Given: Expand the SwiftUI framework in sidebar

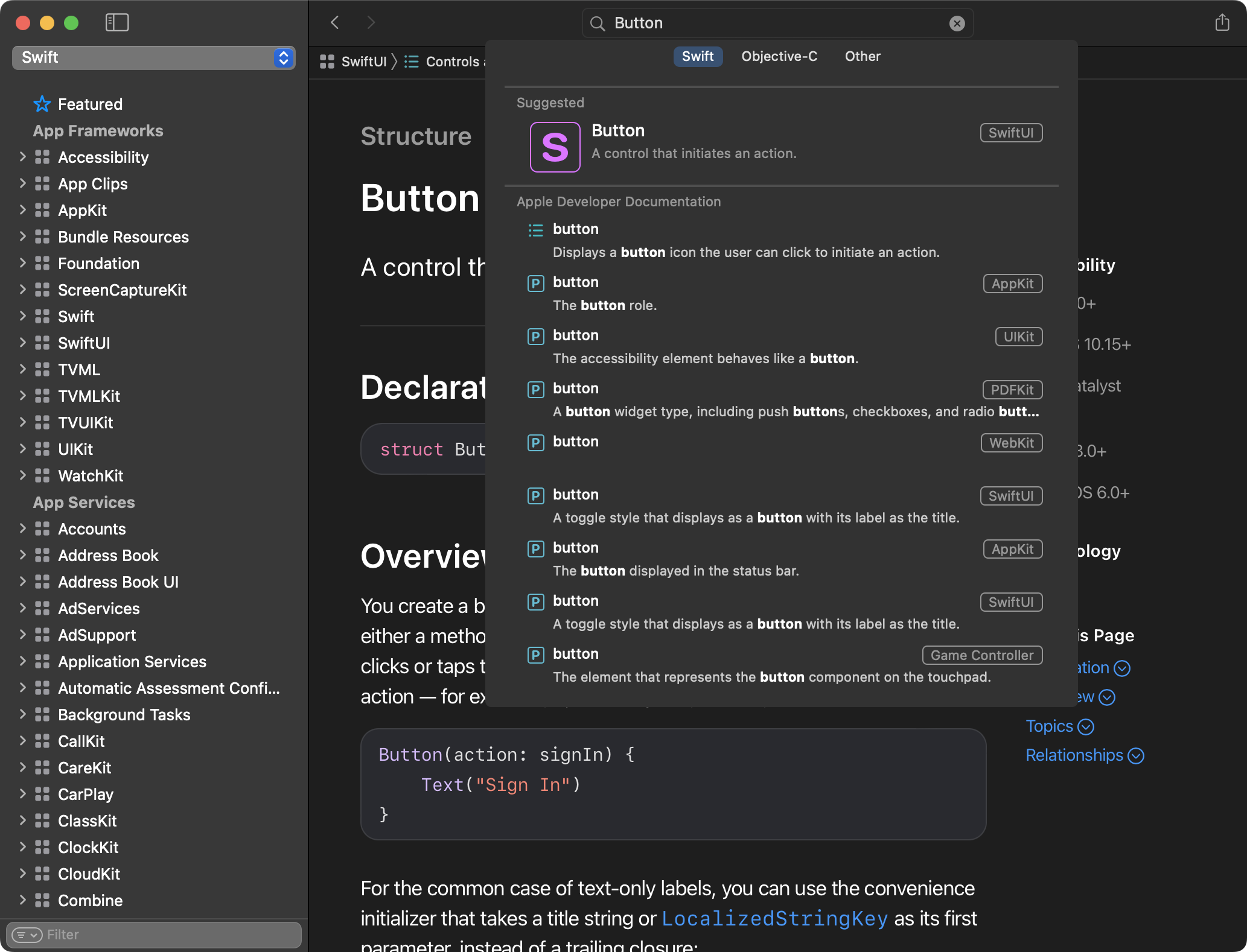Looking at the screenshot, I should pyautogui.click(x=22, y=343).
